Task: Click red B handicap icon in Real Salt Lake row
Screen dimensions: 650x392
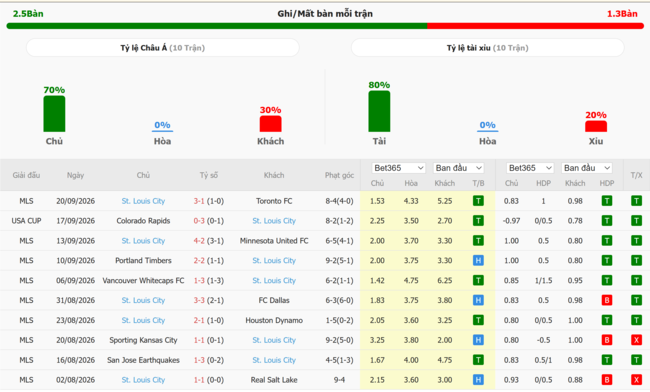Action: (607, 380)
